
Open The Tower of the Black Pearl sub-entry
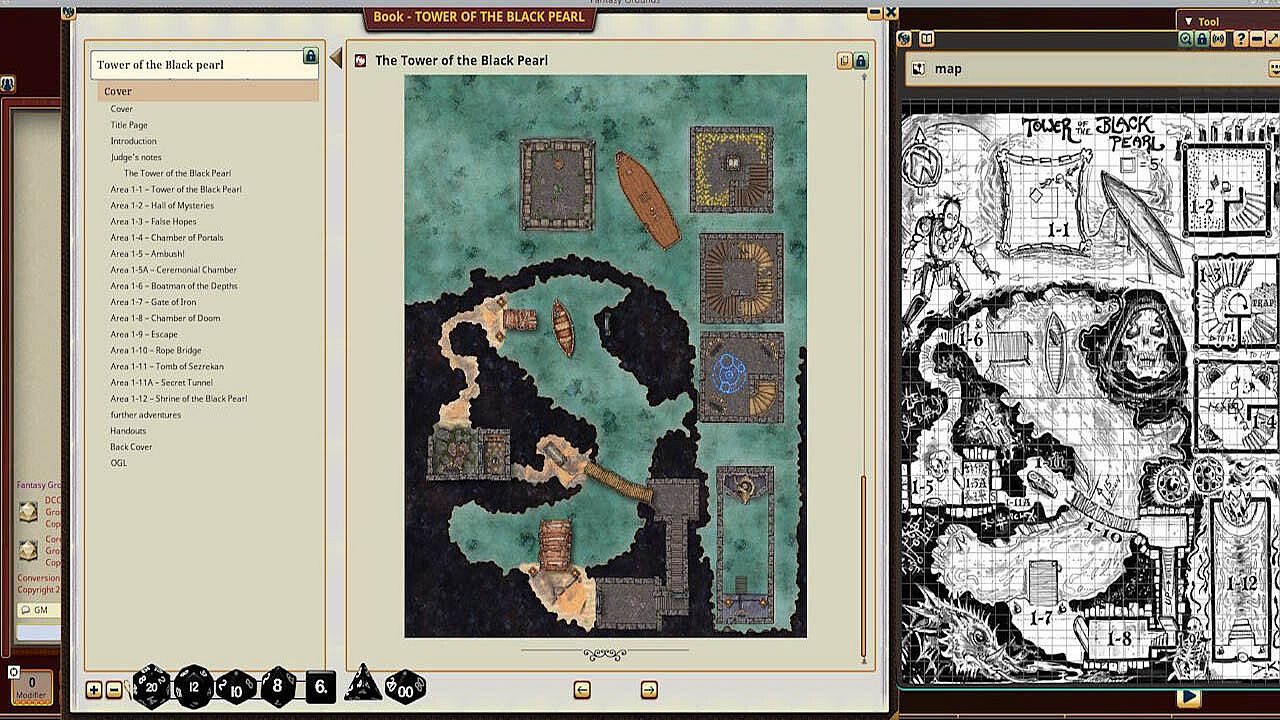[x=177, y=173]
